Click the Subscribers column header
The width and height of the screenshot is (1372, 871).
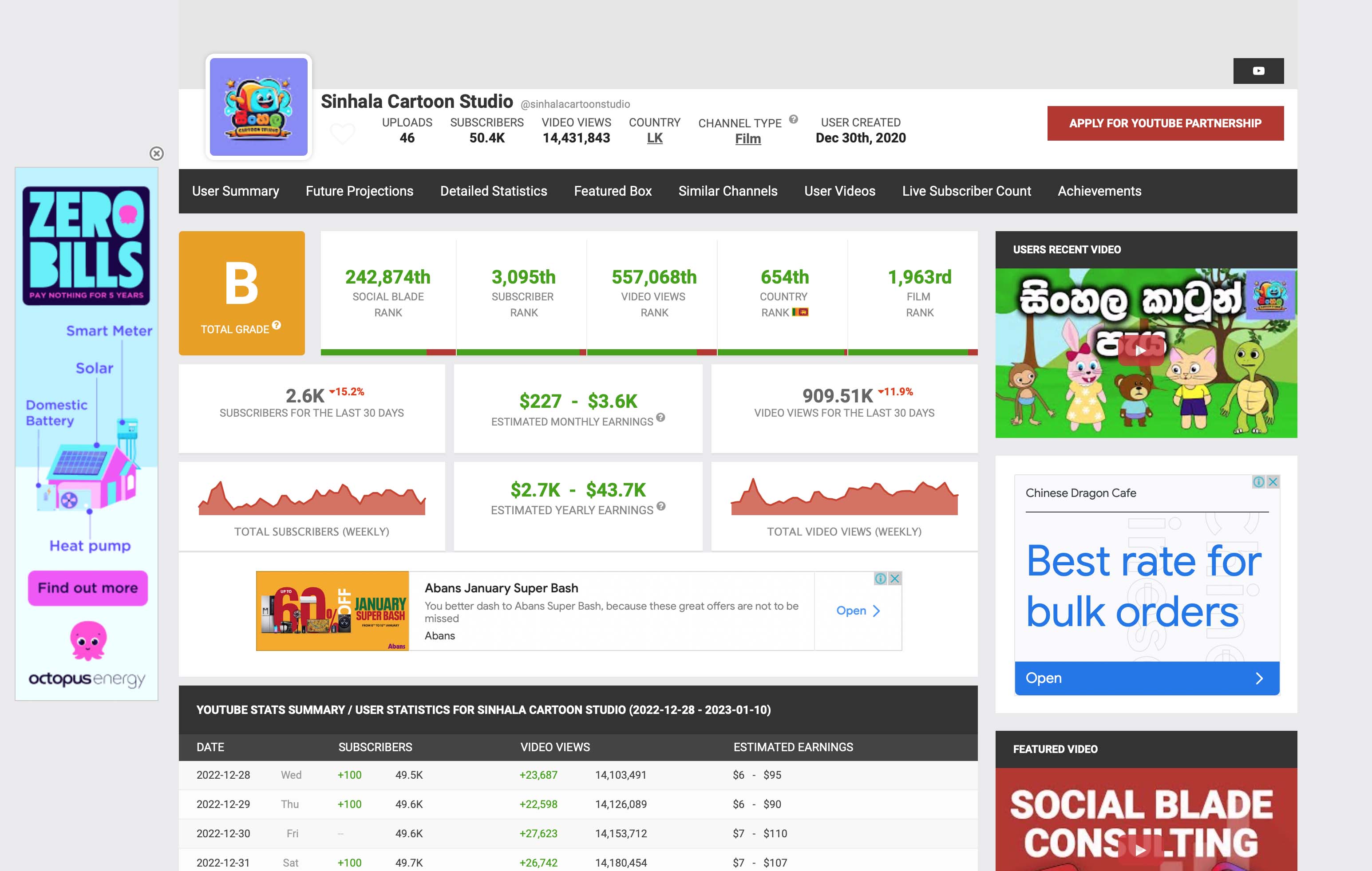[x=375, y=747]
